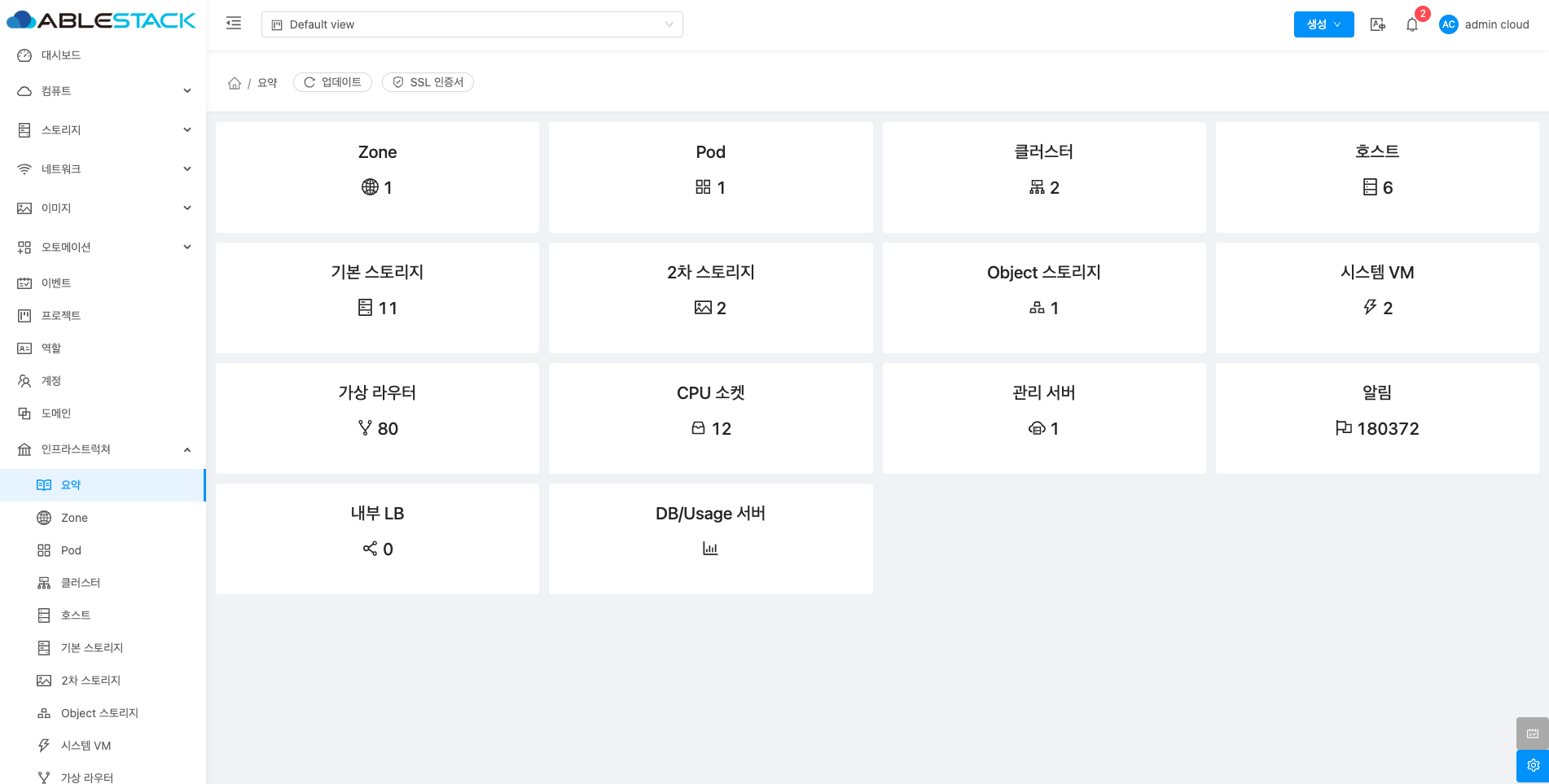Click the 업데이트 refresh button
The height and width of the screenshot is (784, 1549).
[x=332, y=82]
